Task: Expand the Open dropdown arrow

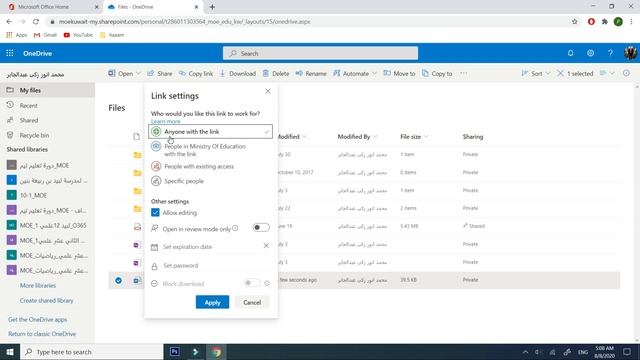Action: (138, 73)
